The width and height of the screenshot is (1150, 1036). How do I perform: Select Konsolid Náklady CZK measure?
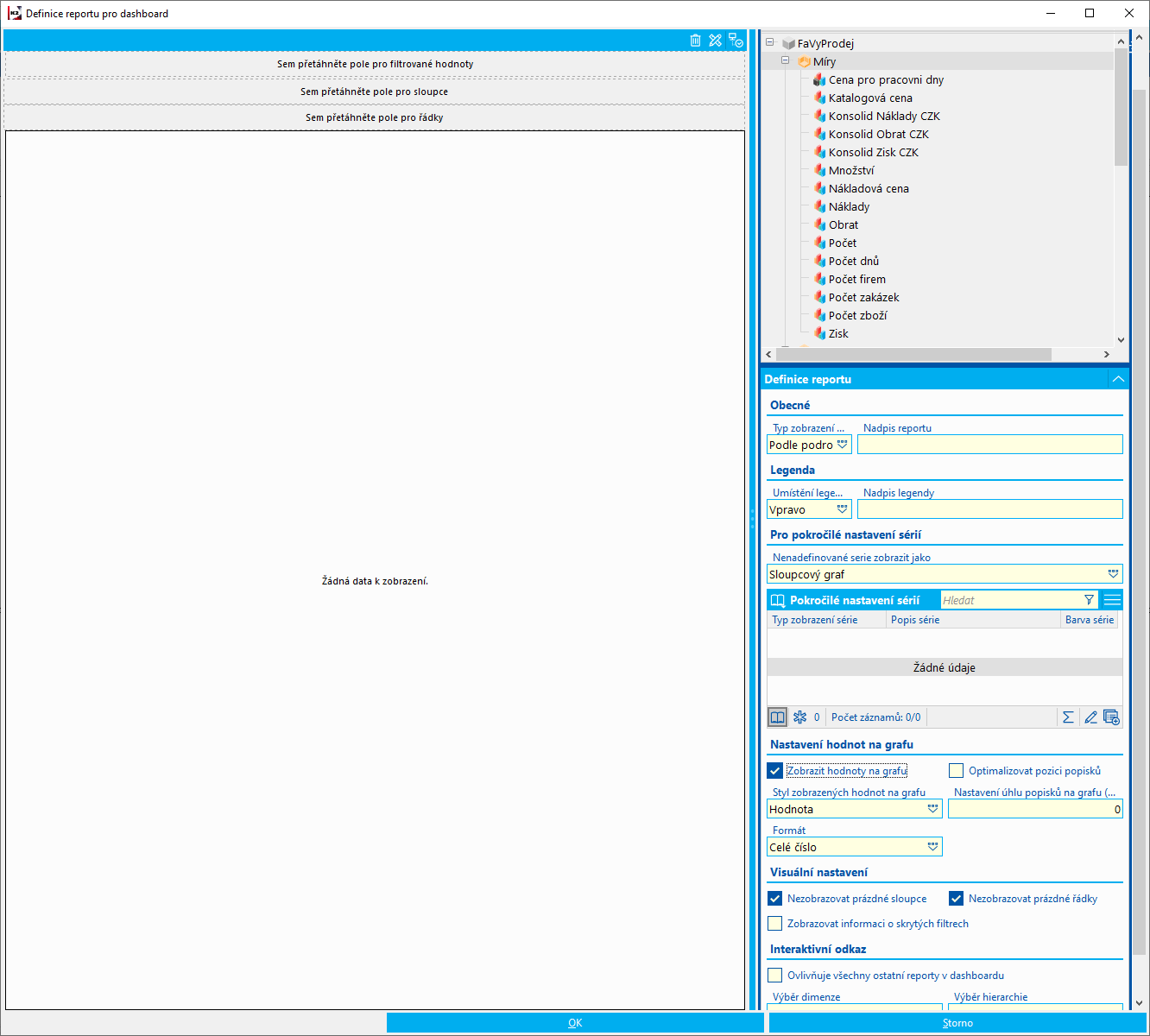click(x=884, y=116)
